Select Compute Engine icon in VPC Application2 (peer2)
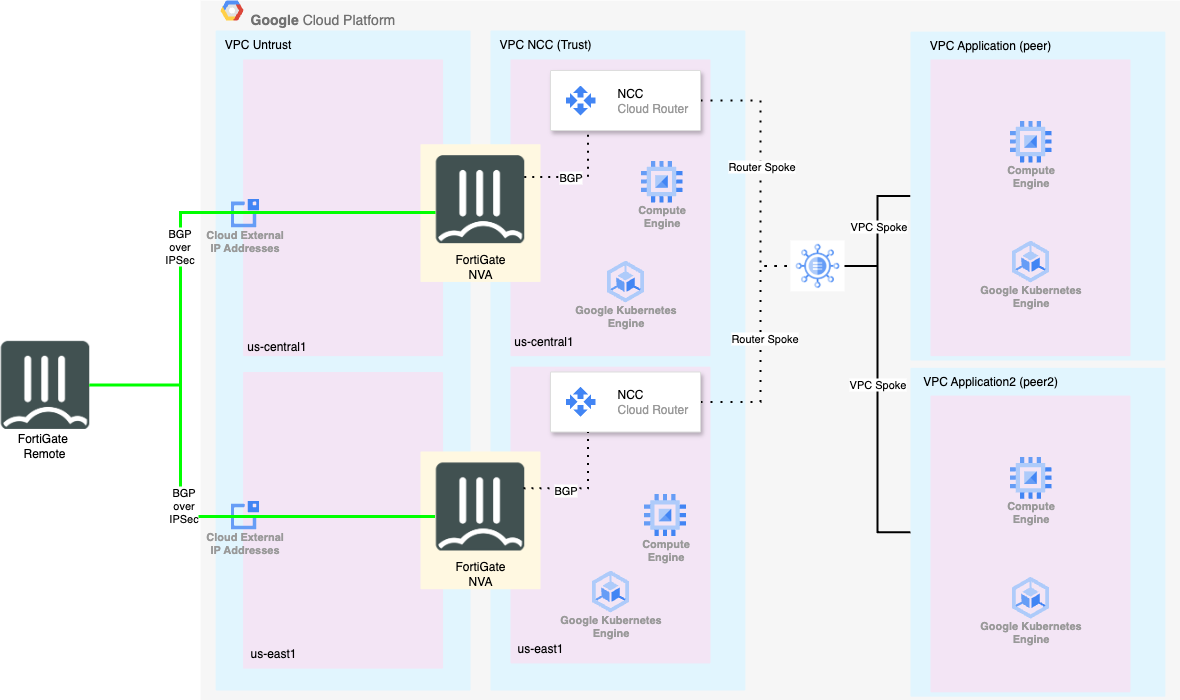This screenshot has width=1180, height=700. 1030,477
